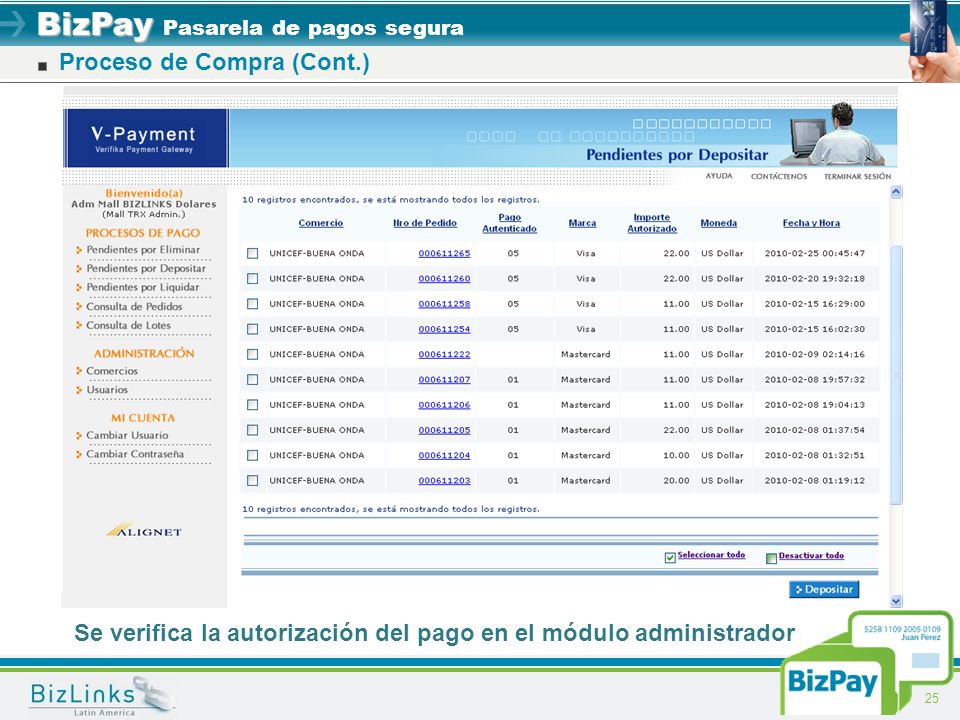Open order number 000611265 link
This screenshot has width=960, height=720.
coord(444,253)
